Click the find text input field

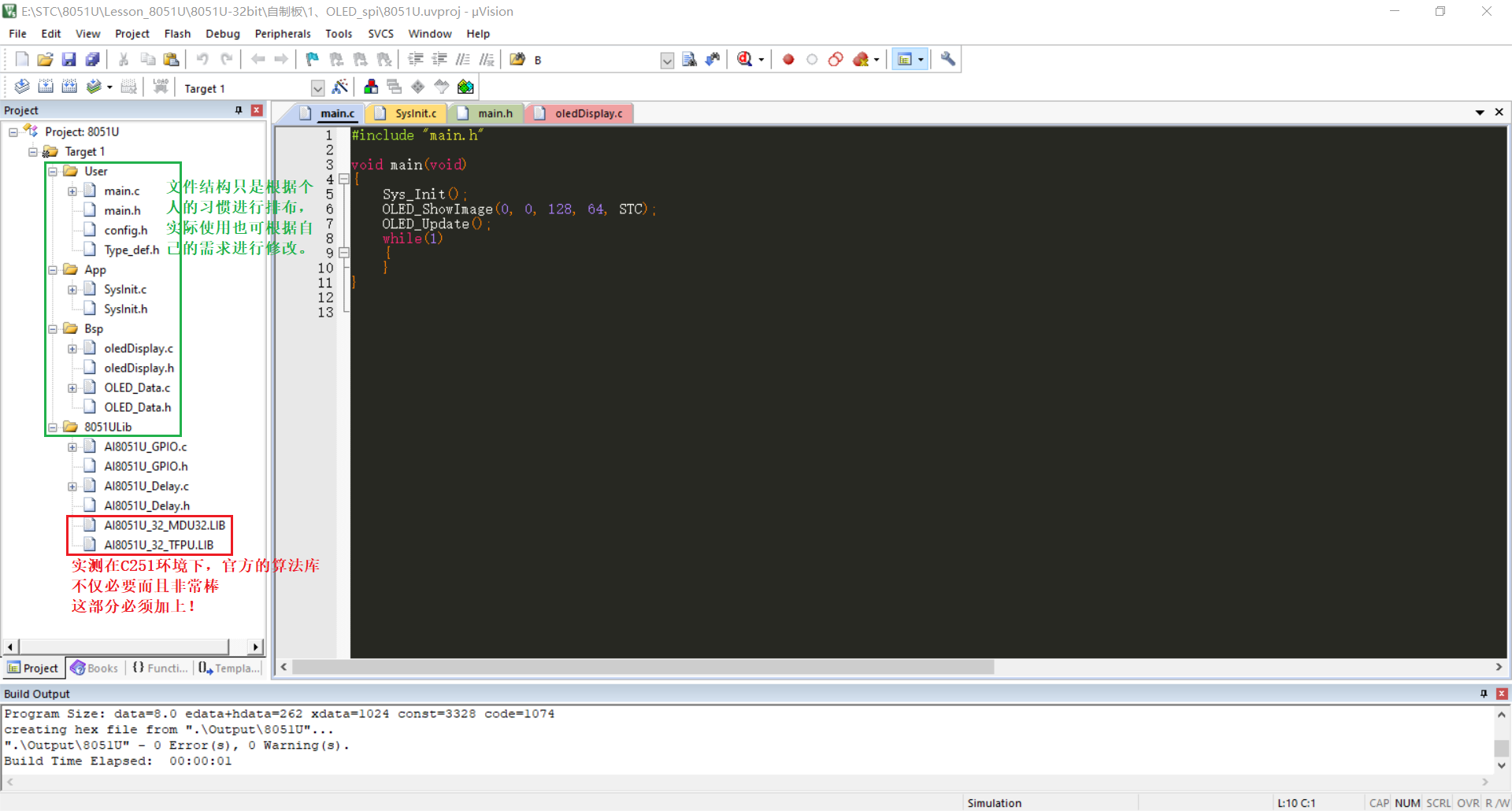tap(595, 61)
